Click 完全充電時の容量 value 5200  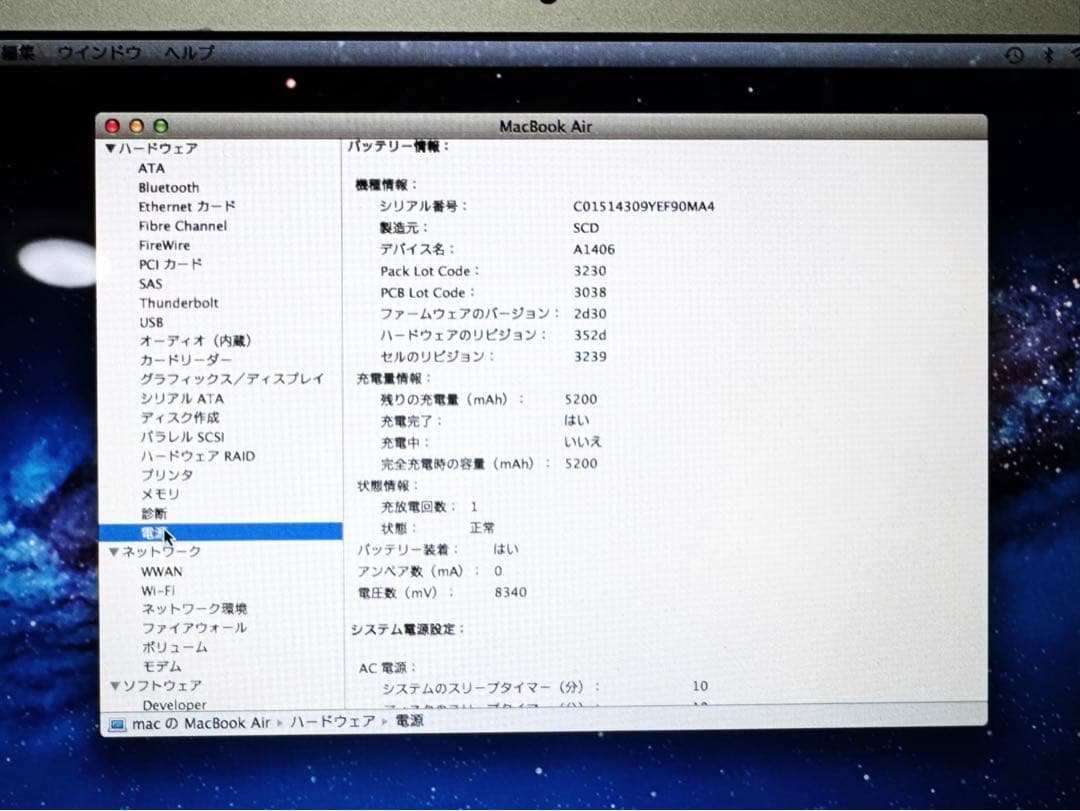(581, 463)
